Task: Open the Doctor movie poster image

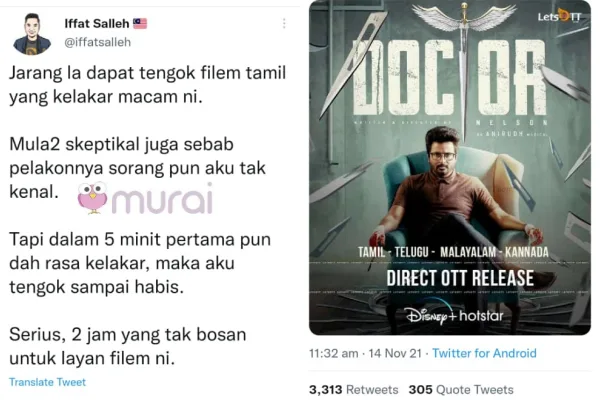Action: [x=450, y=167]
